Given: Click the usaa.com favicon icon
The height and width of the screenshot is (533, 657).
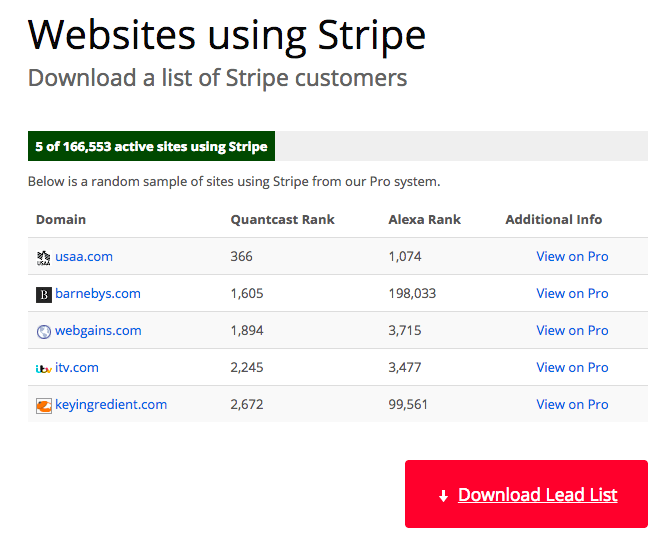Looking at the screenshot, I should point(44,258).
